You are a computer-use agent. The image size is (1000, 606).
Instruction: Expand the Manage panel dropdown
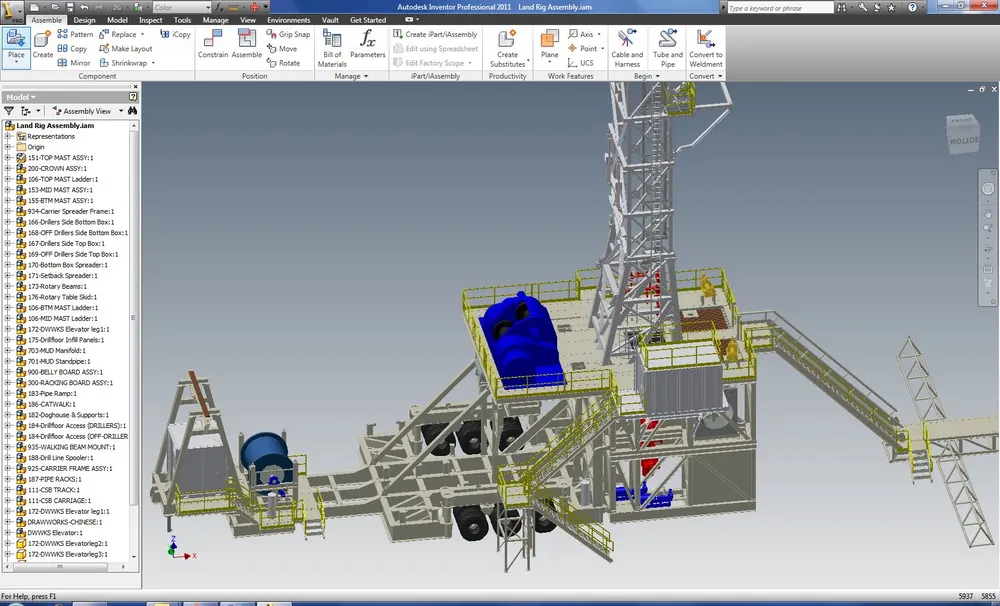[x=366, y=76]
